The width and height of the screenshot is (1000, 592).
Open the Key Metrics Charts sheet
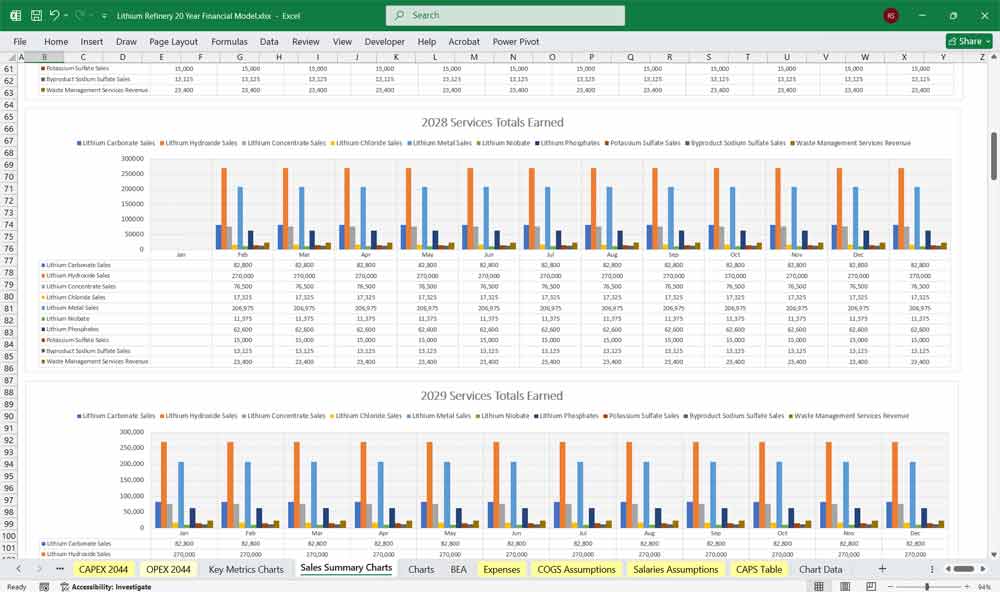coord(246,569)
